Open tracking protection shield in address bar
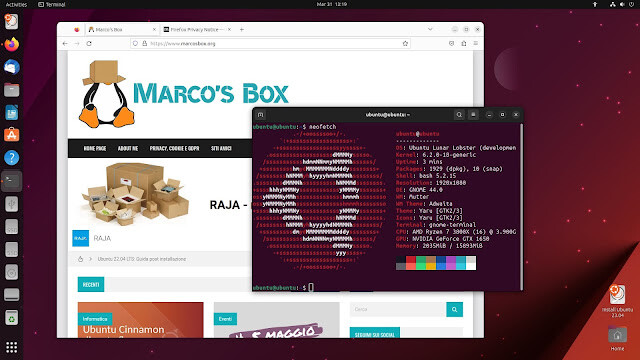The width and height of the screenshot is (640, 360). pos(136,43)
